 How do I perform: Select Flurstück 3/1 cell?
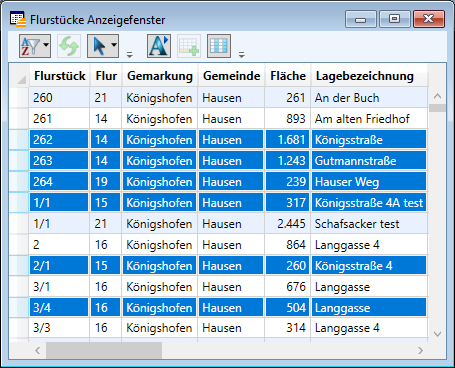pyautogui.click(x=59, y=287)
